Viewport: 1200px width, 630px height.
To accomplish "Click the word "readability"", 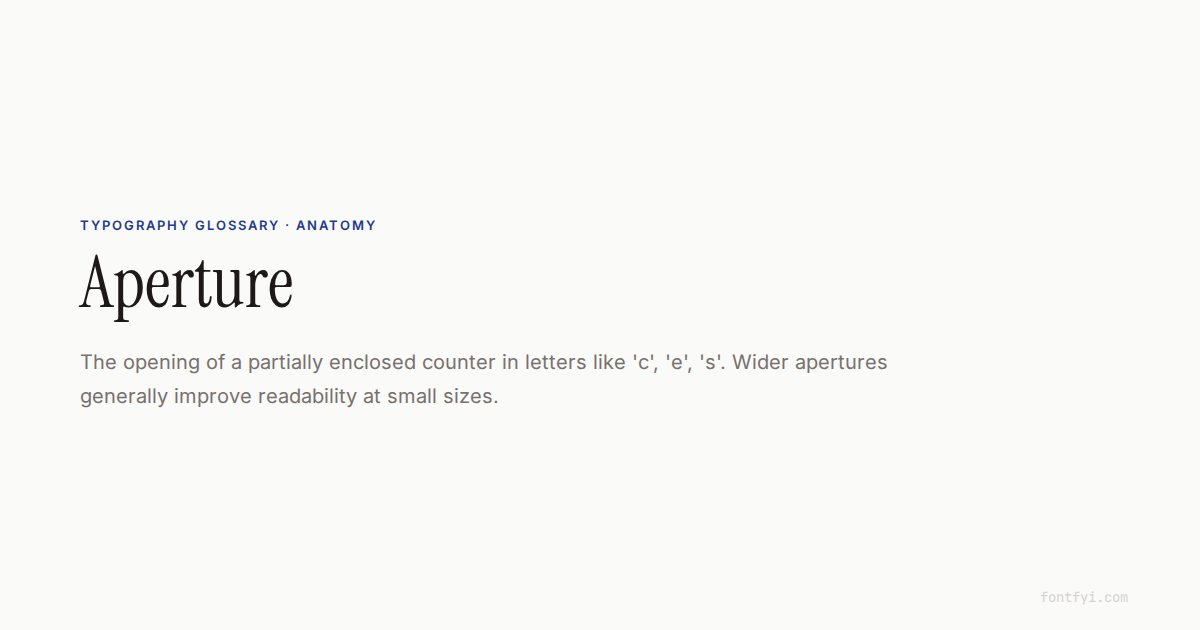I will tap(307, 396).
